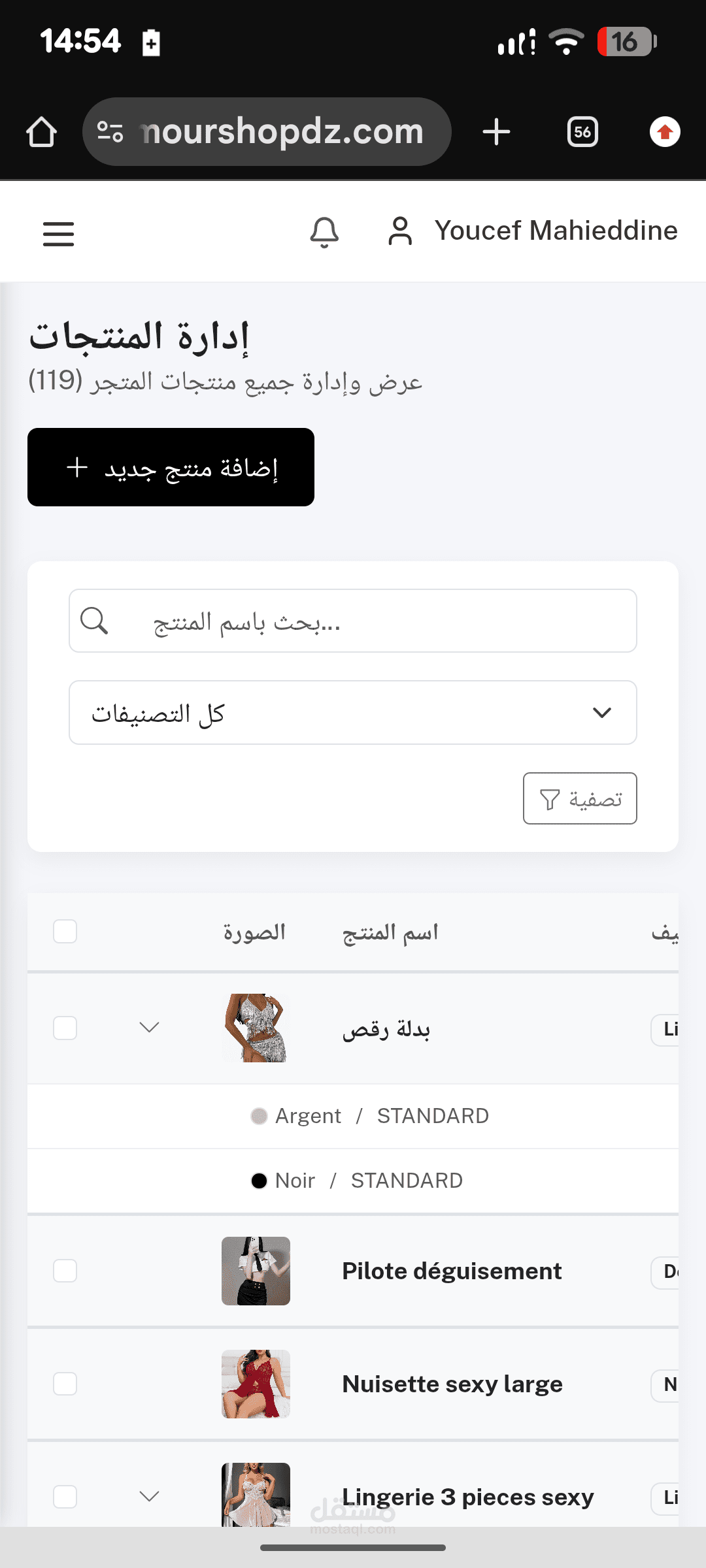706x1568 pixels.
Task: Click the الصورة column header
Action: pyautogui.click(x=254, y=932)
